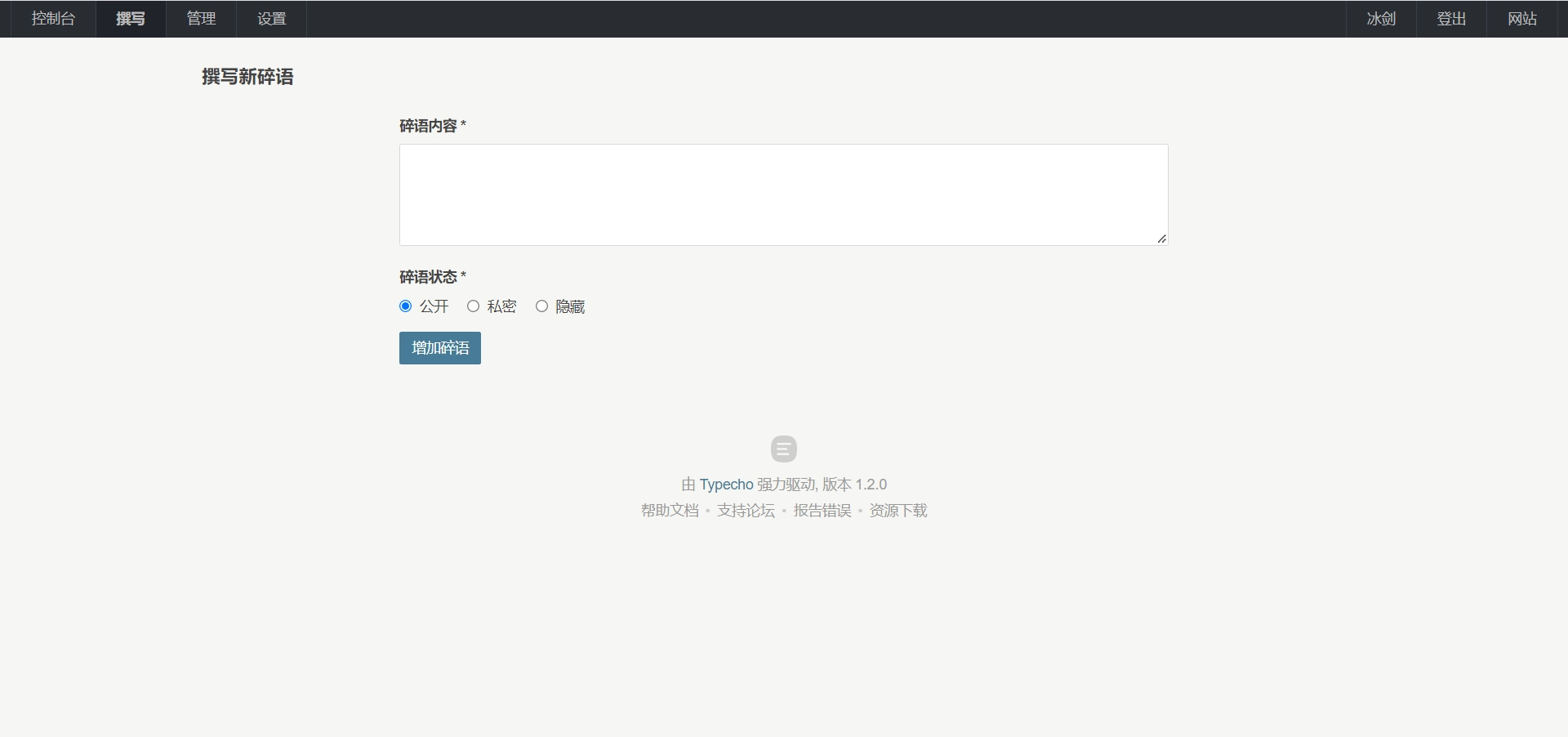Open the Typecho link in footer
The width and height of the screenshot is (1568, 737).
point(726,485)
